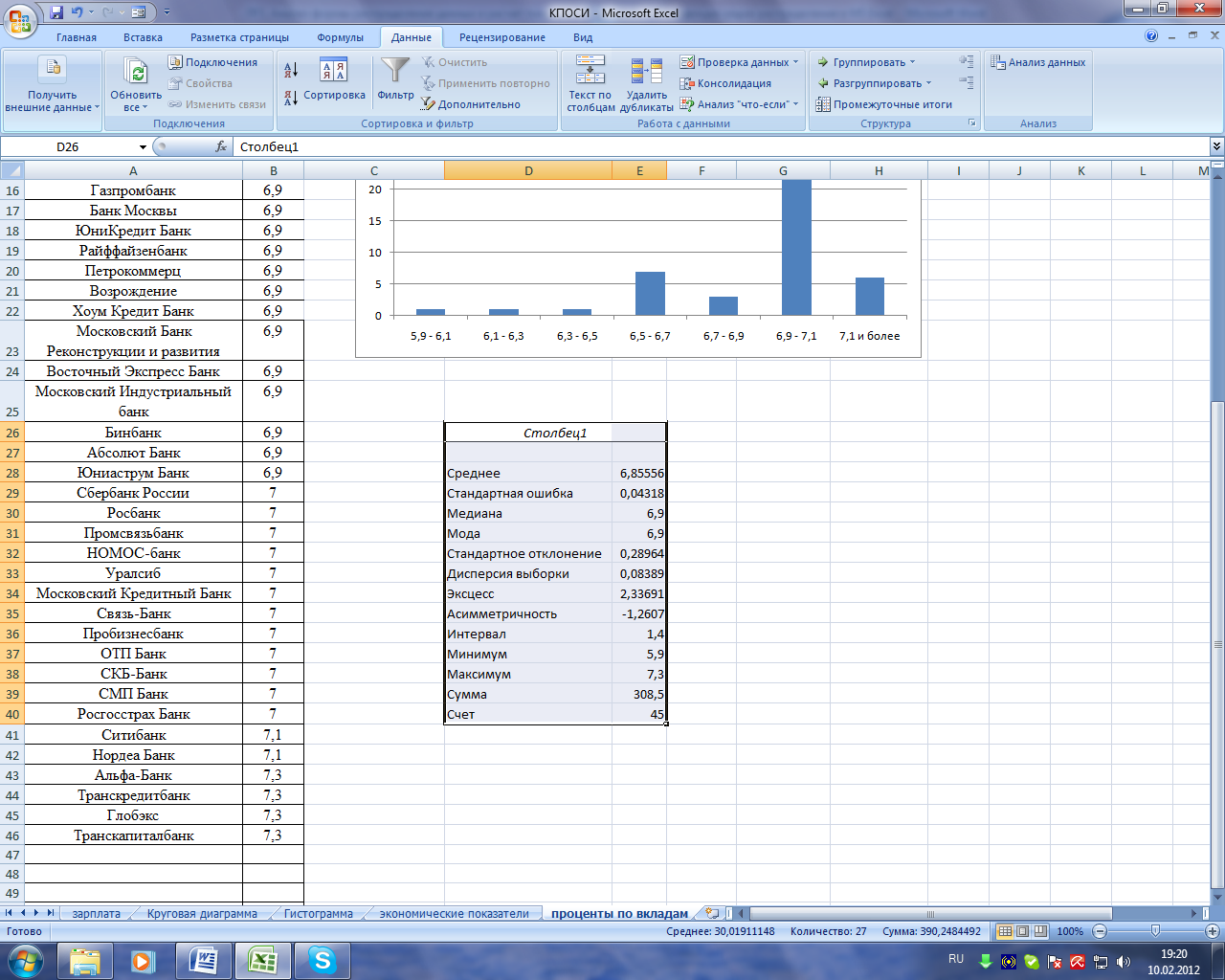Switch to sheet зарплата
Image resolution: width=1225 pixels, height=980 pixels.
[x=96, y=913]
